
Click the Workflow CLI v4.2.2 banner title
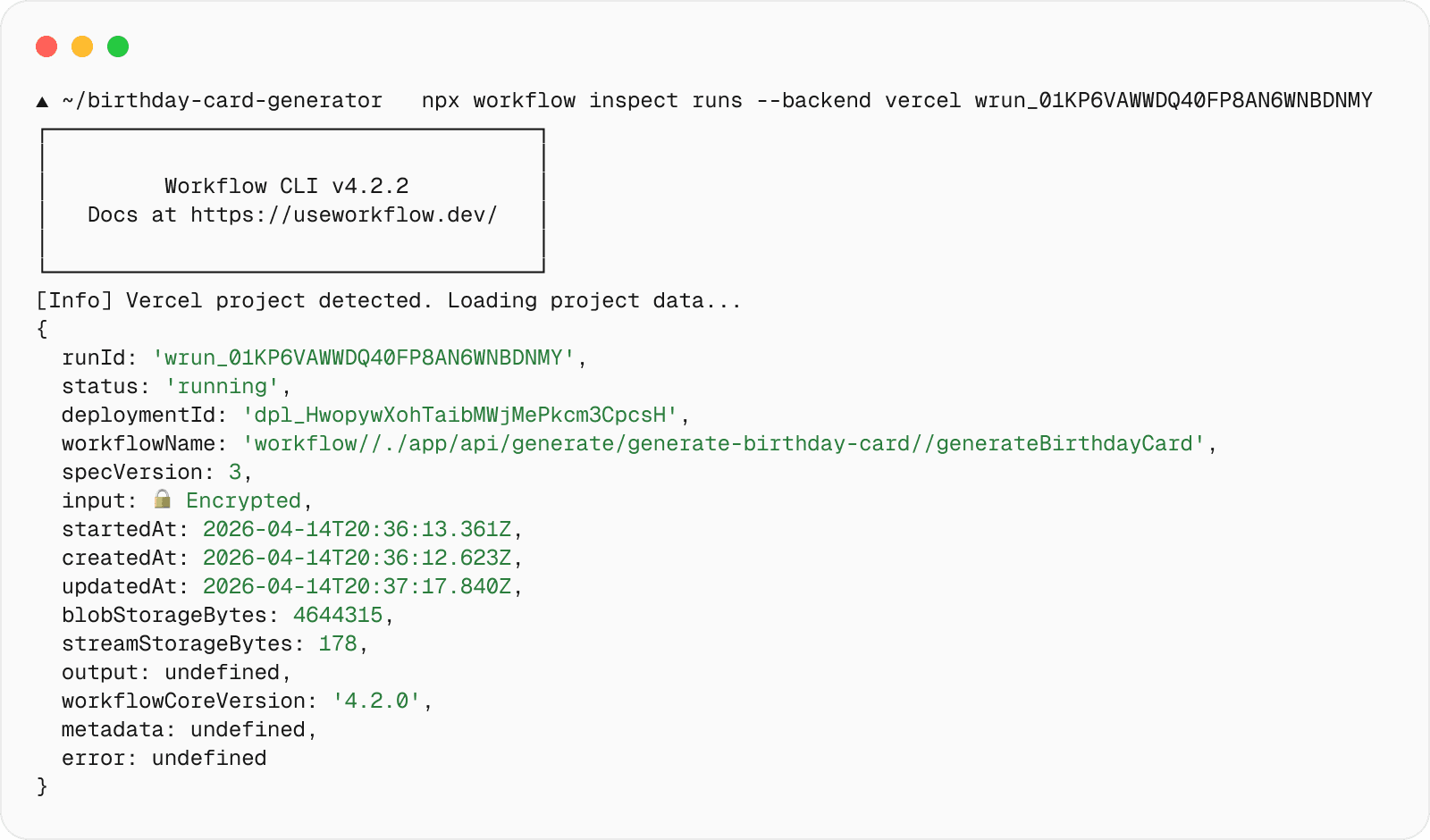click(x=286, y=186)
